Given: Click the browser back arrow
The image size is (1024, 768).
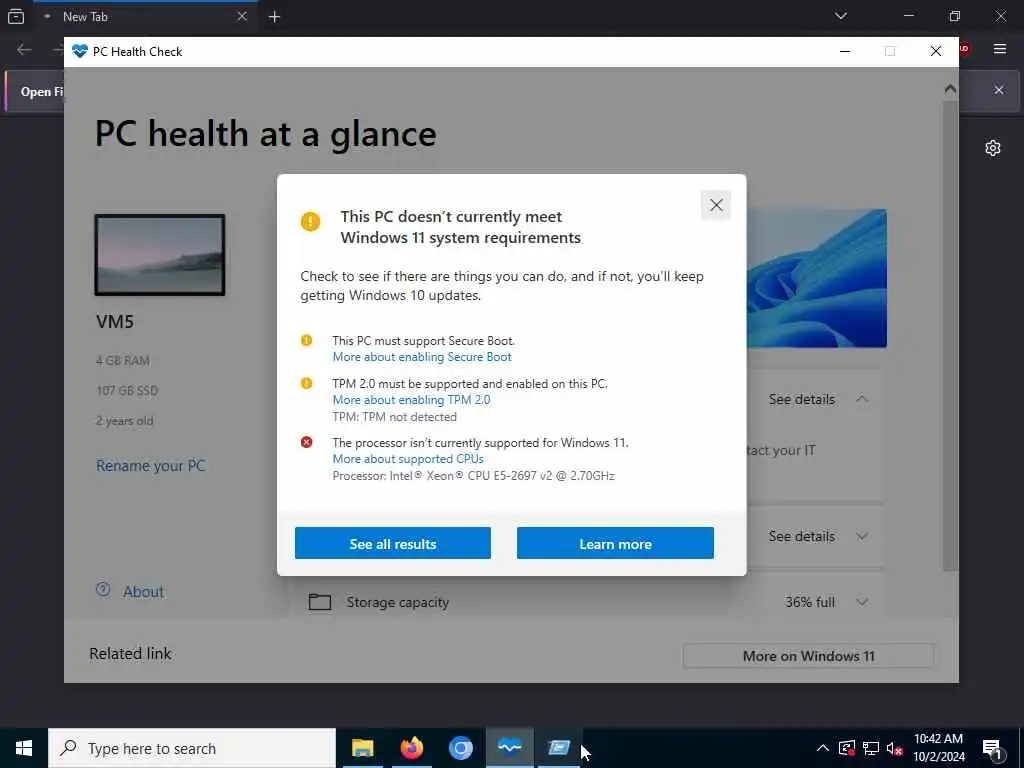Looking at the screenshot, I should coord(24,50).
